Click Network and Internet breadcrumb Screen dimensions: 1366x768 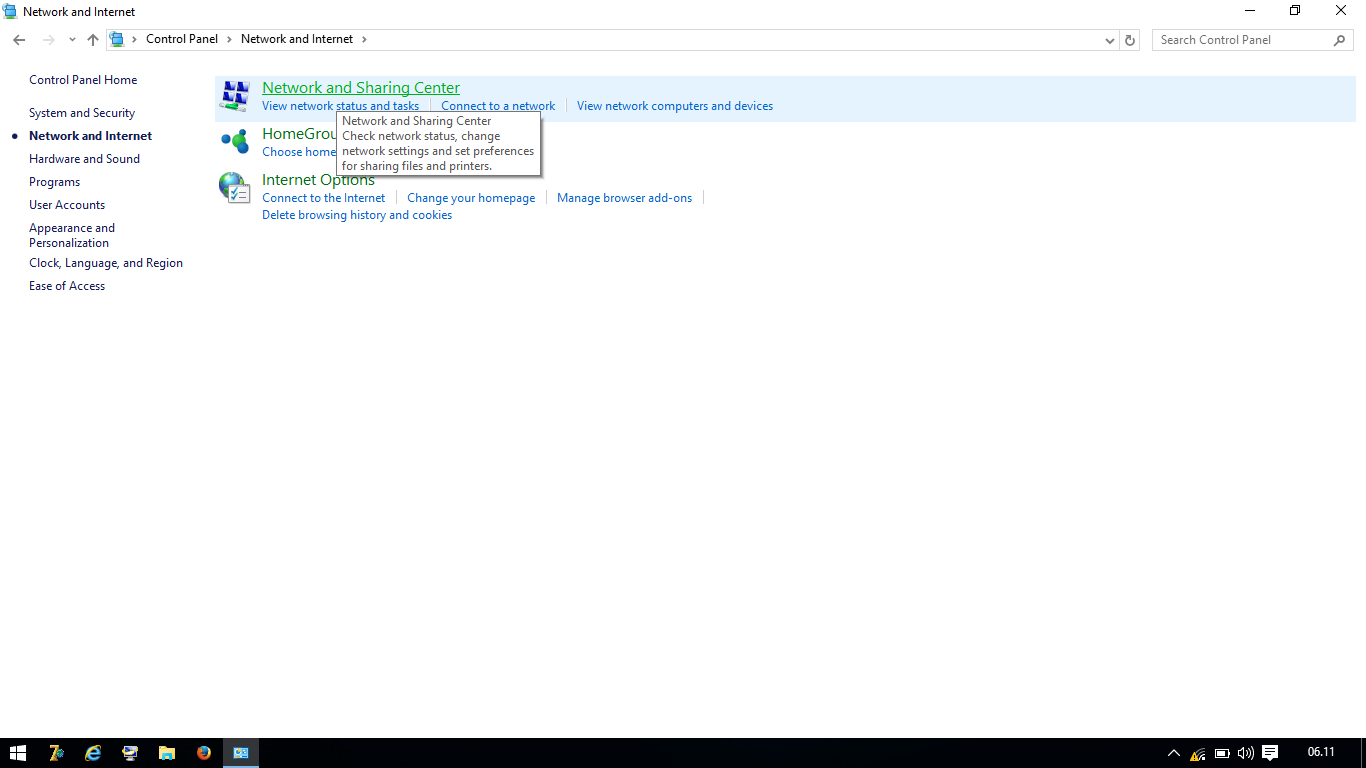click(297, 39)
